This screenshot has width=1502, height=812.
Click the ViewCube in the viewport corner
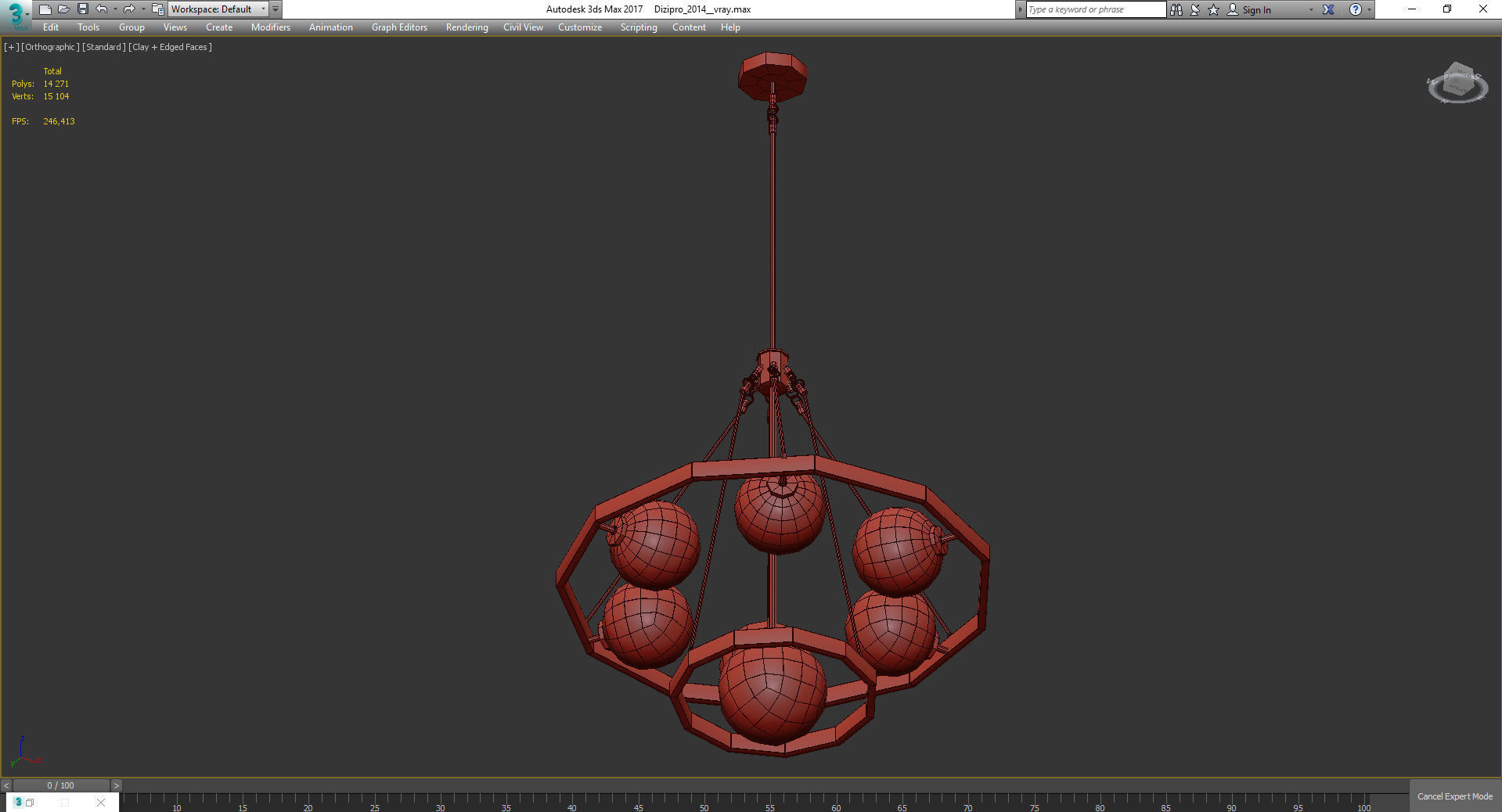[x=1457, y=84]
